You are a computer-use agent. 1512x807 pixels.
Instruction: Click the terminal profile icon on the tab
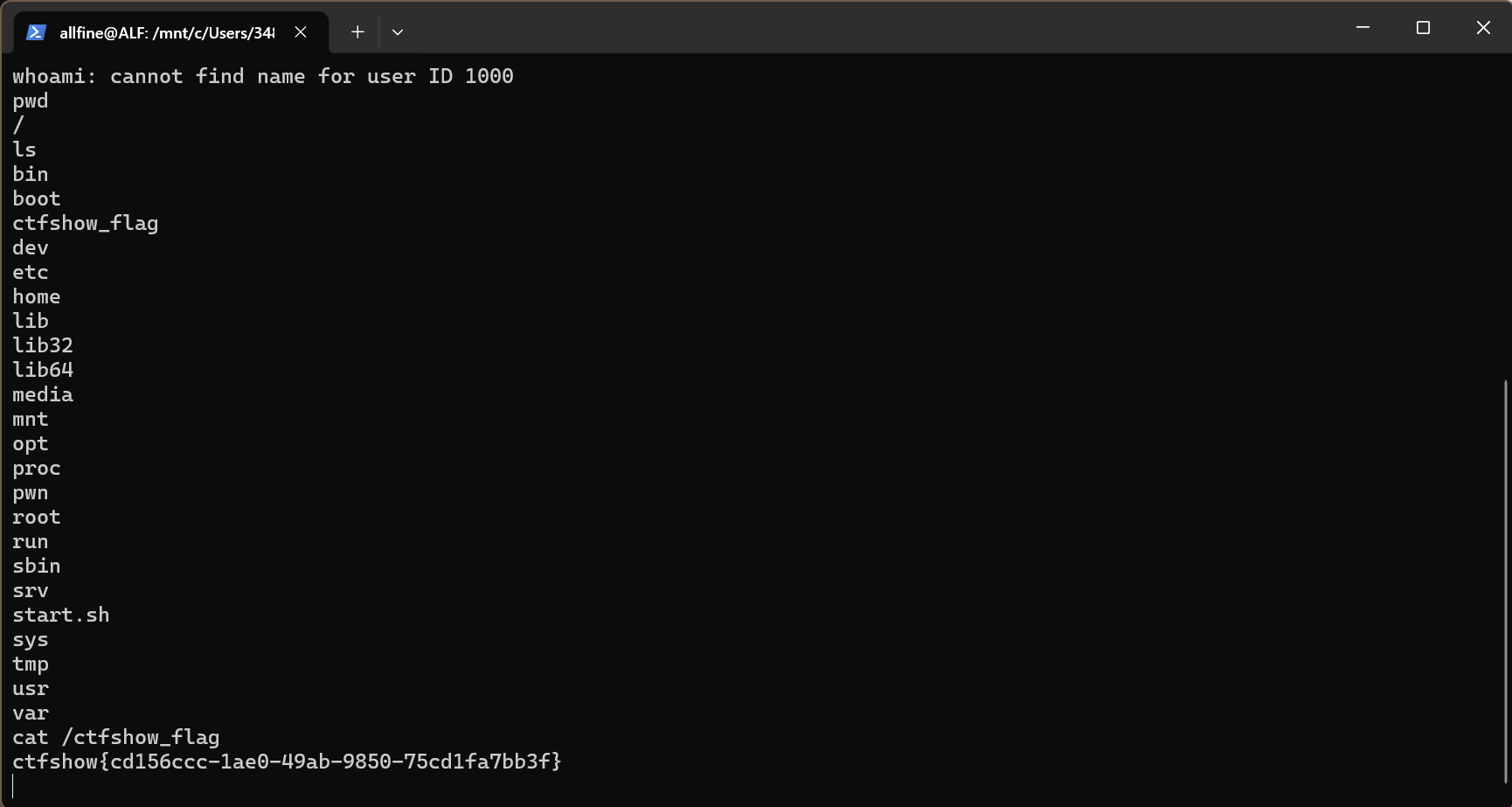(x=36, y=32)
